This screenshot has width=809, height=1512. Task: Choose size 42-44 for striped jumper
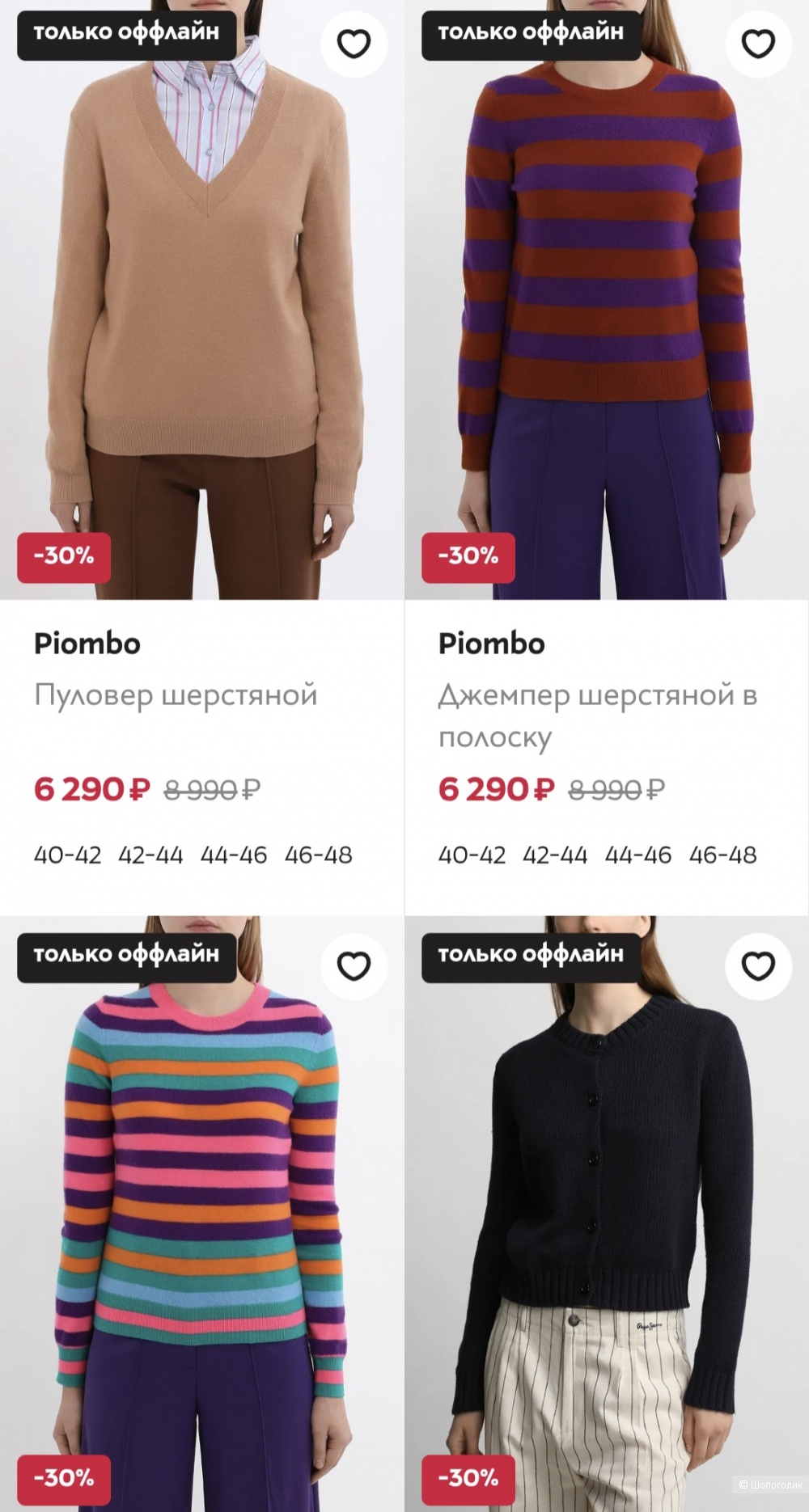(x=555, y=855)
